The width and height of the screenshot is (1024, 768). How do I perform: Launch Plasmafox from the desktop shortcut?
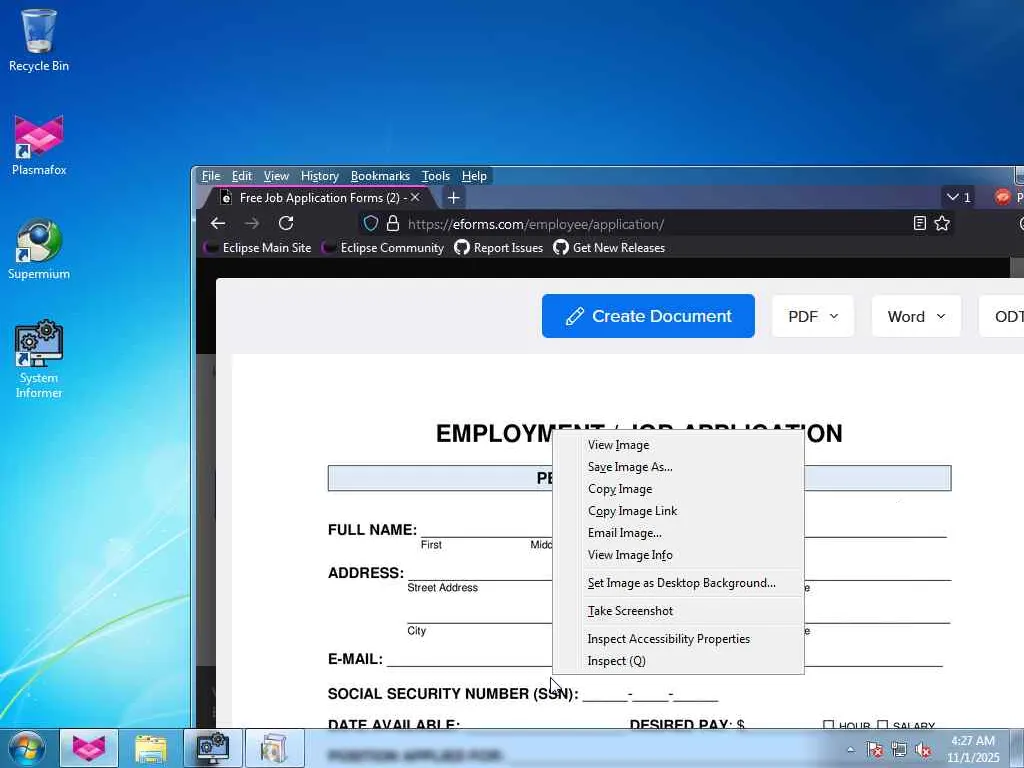tap(39, 145)
